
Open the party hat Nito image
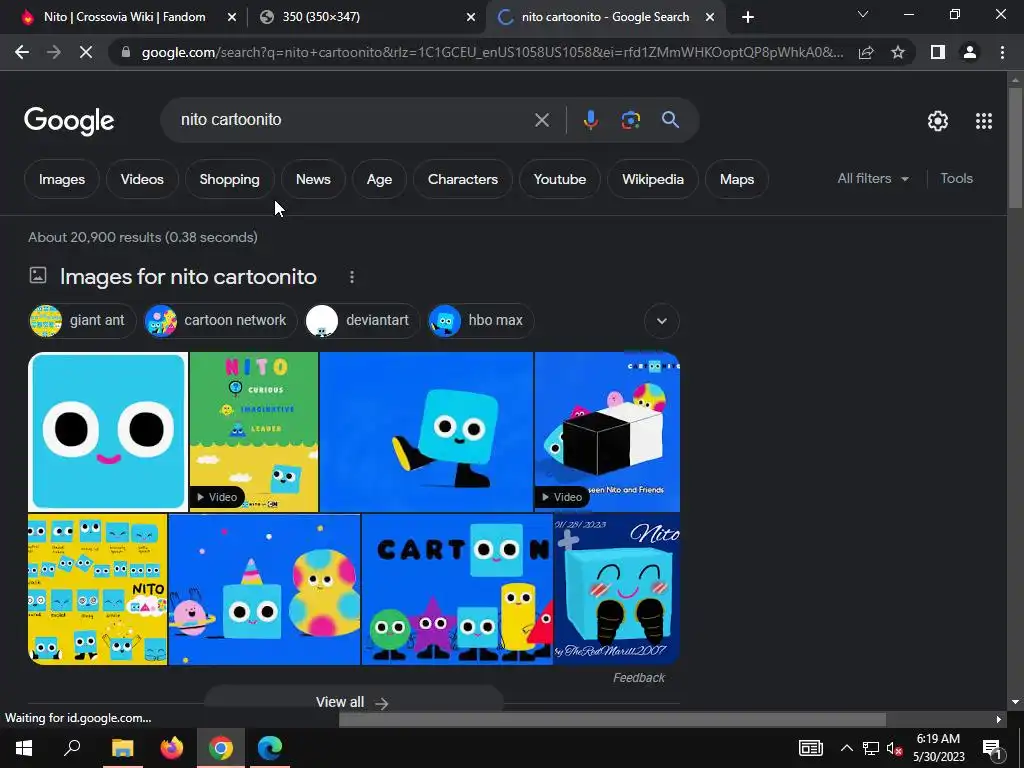(264, 589)
